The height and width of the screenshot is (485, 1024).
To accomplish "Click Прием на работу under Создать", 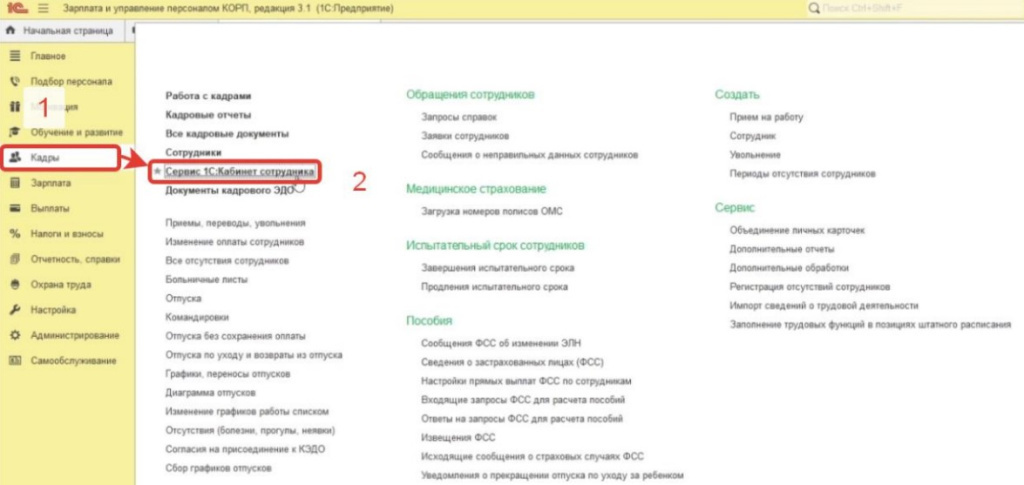I will (766, 117).
